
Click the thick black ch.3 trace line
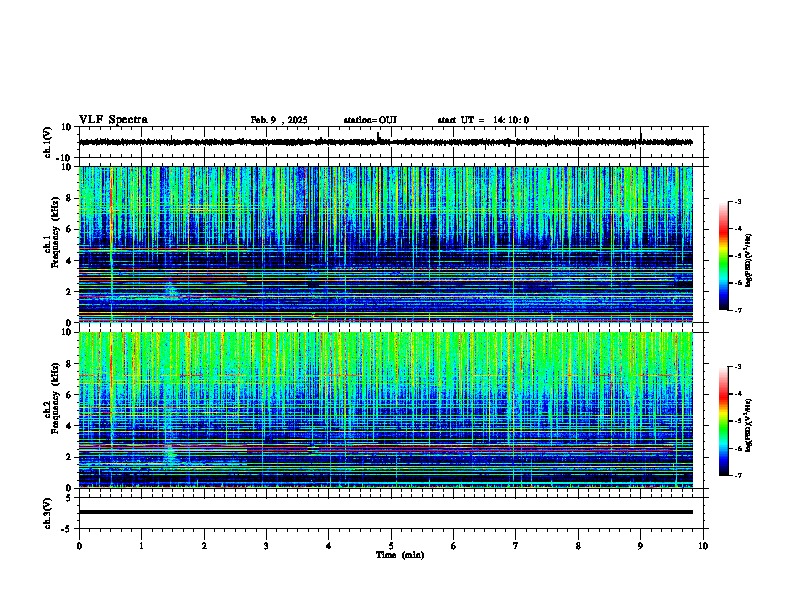385,512
